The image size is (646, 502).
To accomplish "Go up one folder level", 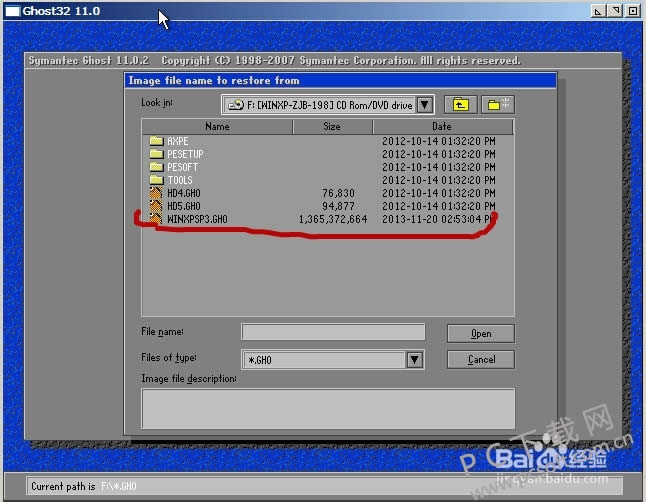I will tap(459, 104).
